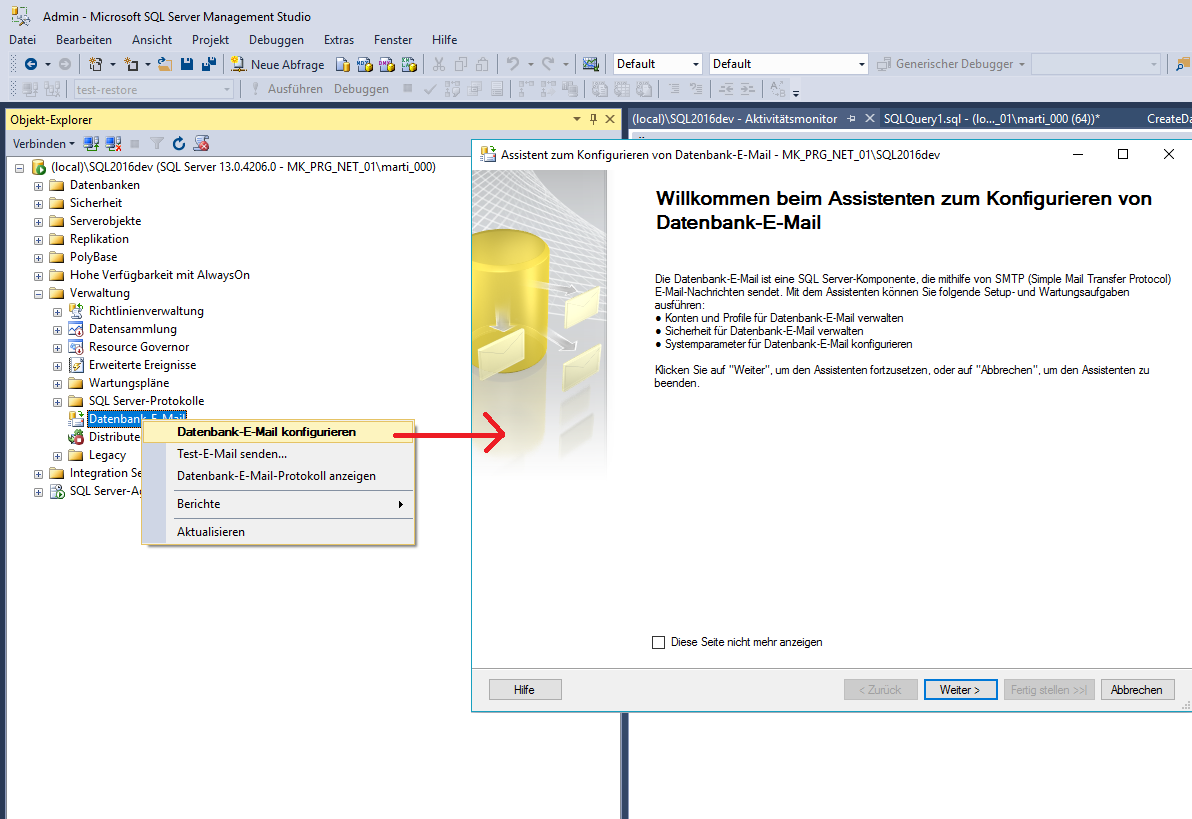Screen dimensions: 1192x819
Task: Collapse the Verwaltung node
Action: pos(38,294)
